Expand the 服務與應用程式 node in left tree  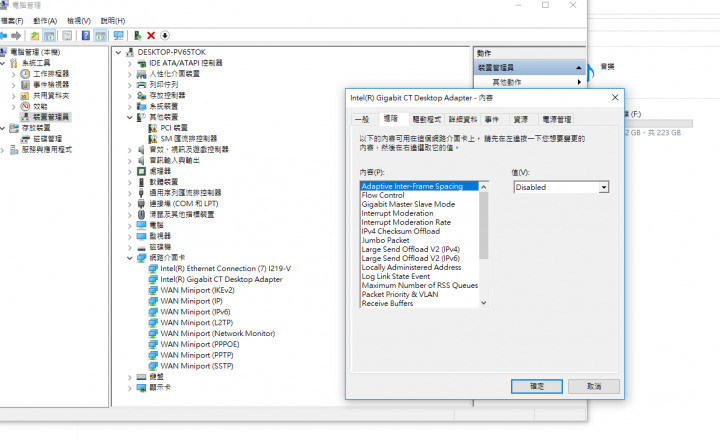click(3, 150)
